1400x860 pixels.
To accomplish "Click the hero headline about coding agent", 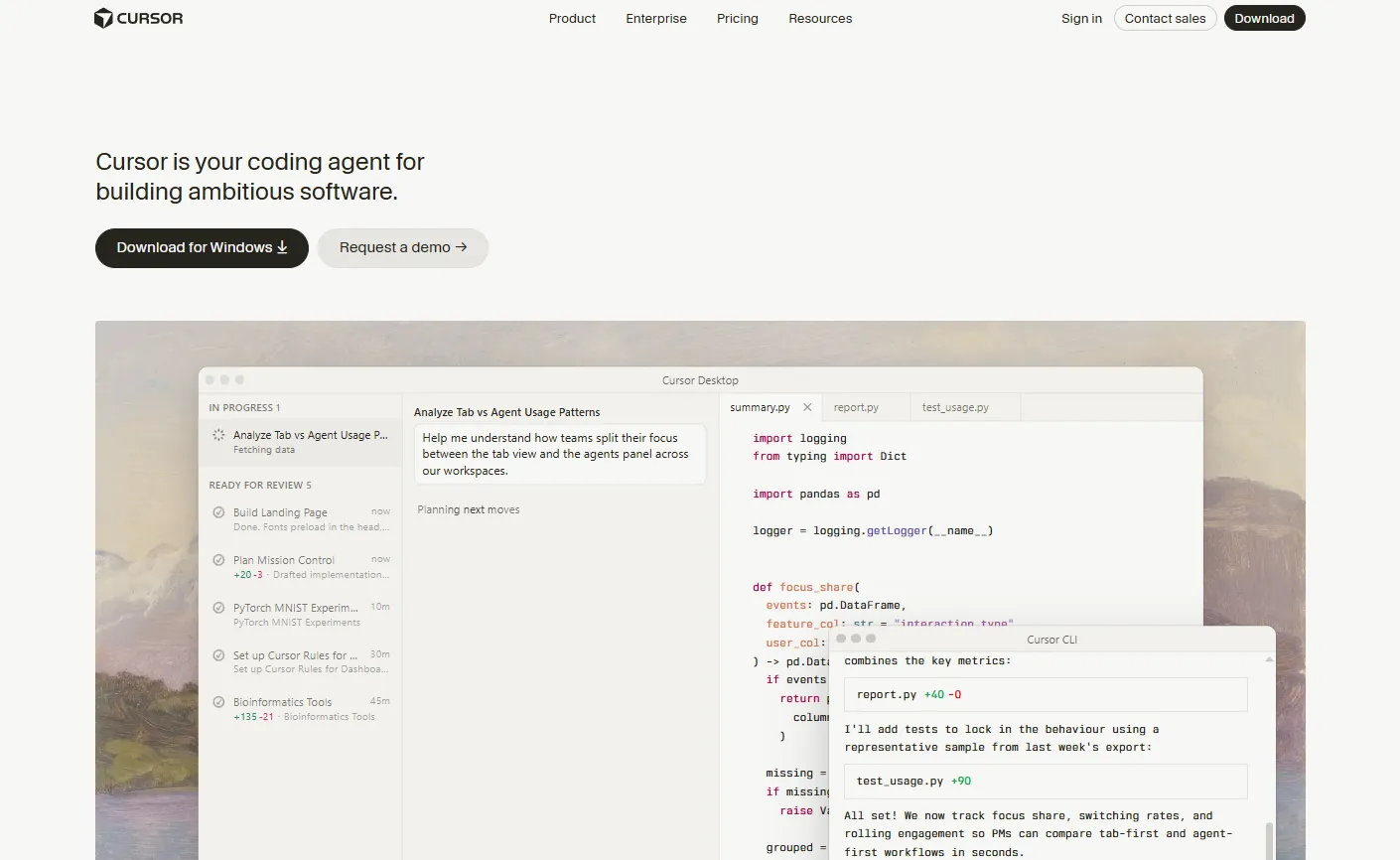I will pos(260,177).
